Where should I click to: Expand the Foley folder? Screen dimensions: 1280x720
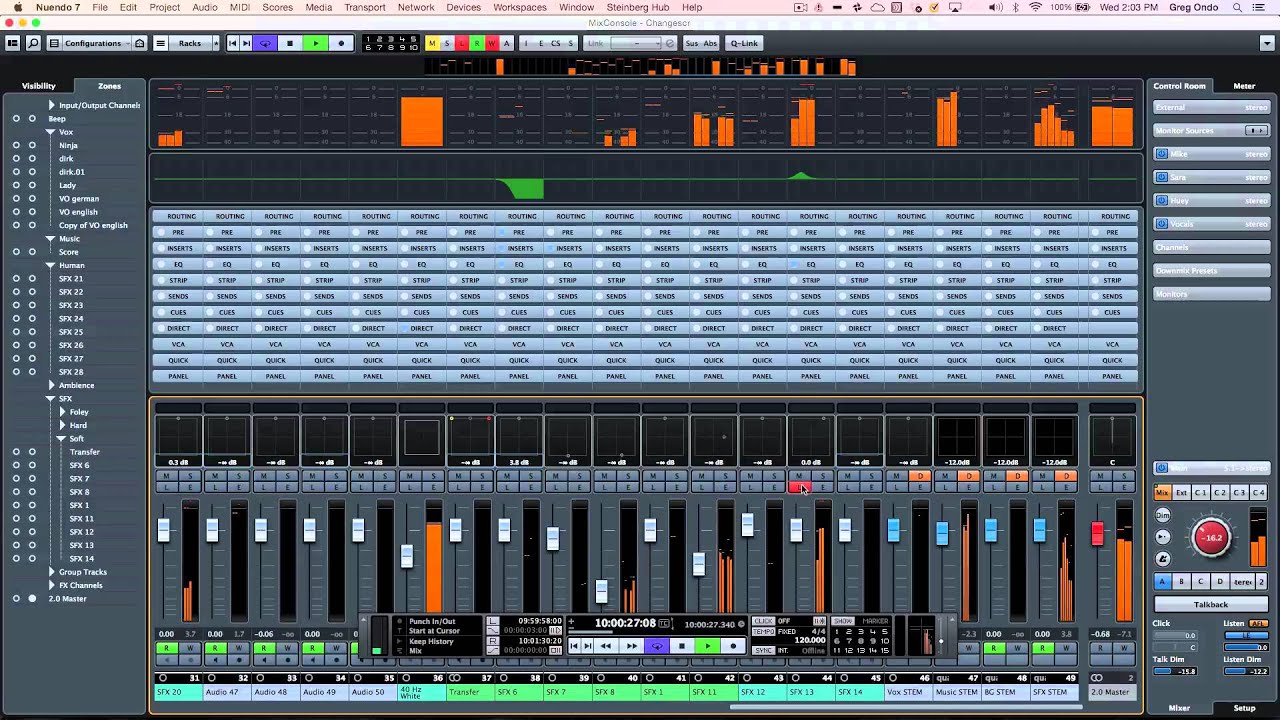(x=62, y=412)
